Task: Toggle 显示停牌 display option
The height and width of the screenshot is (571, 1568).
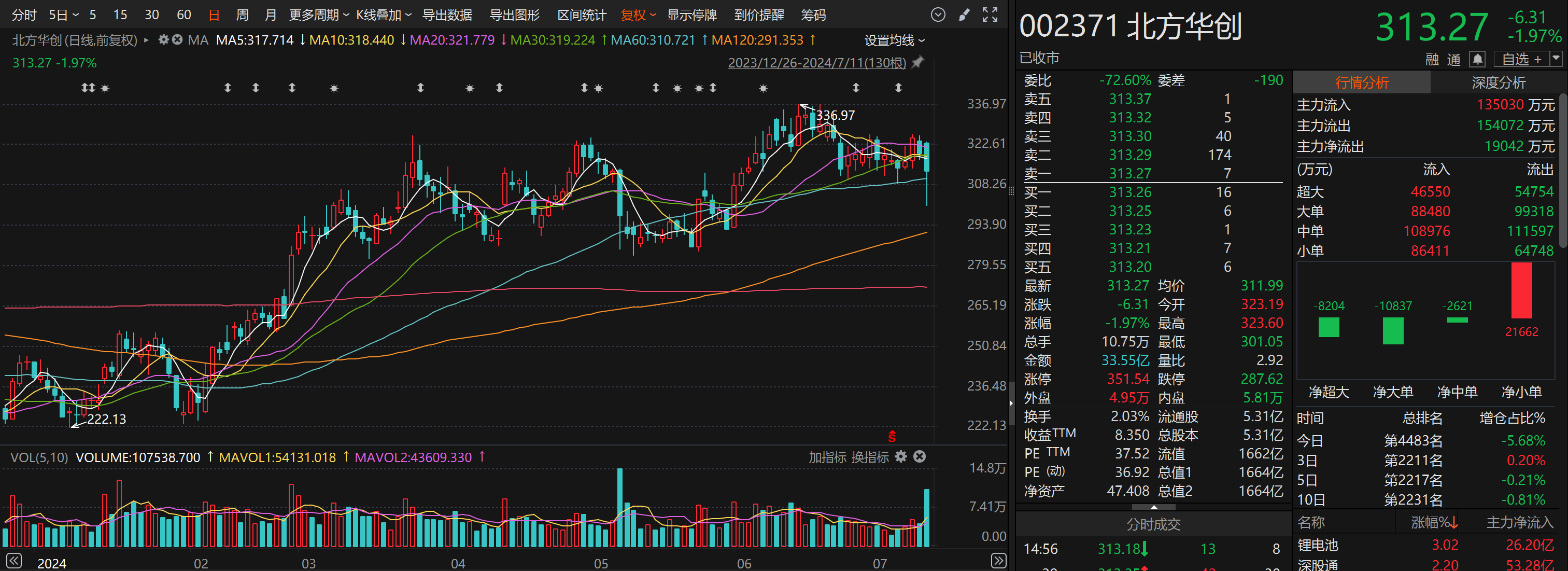Action: [x=691, y=15]
